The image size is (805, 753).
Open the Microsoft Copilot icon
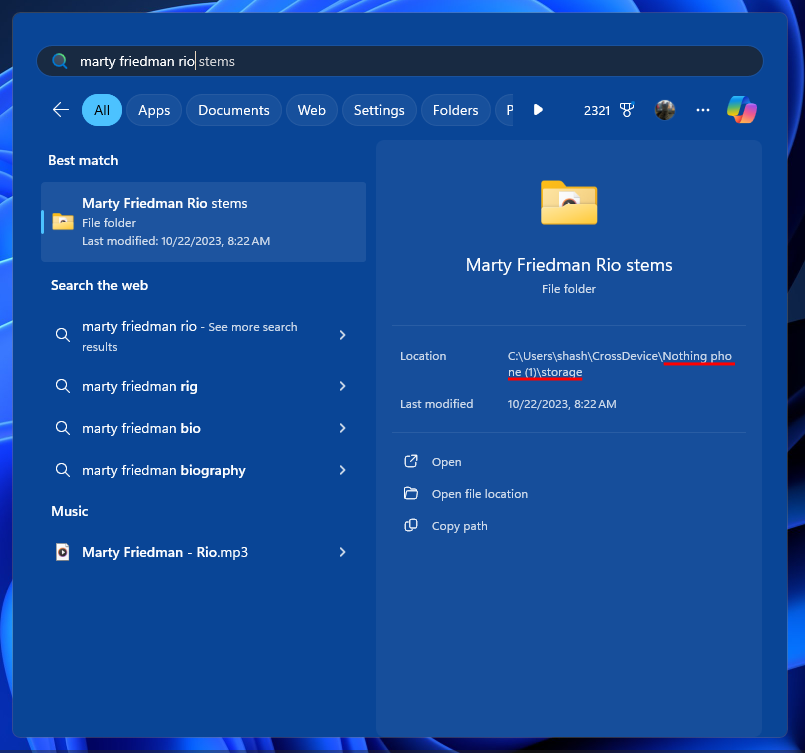click(741, 110)
